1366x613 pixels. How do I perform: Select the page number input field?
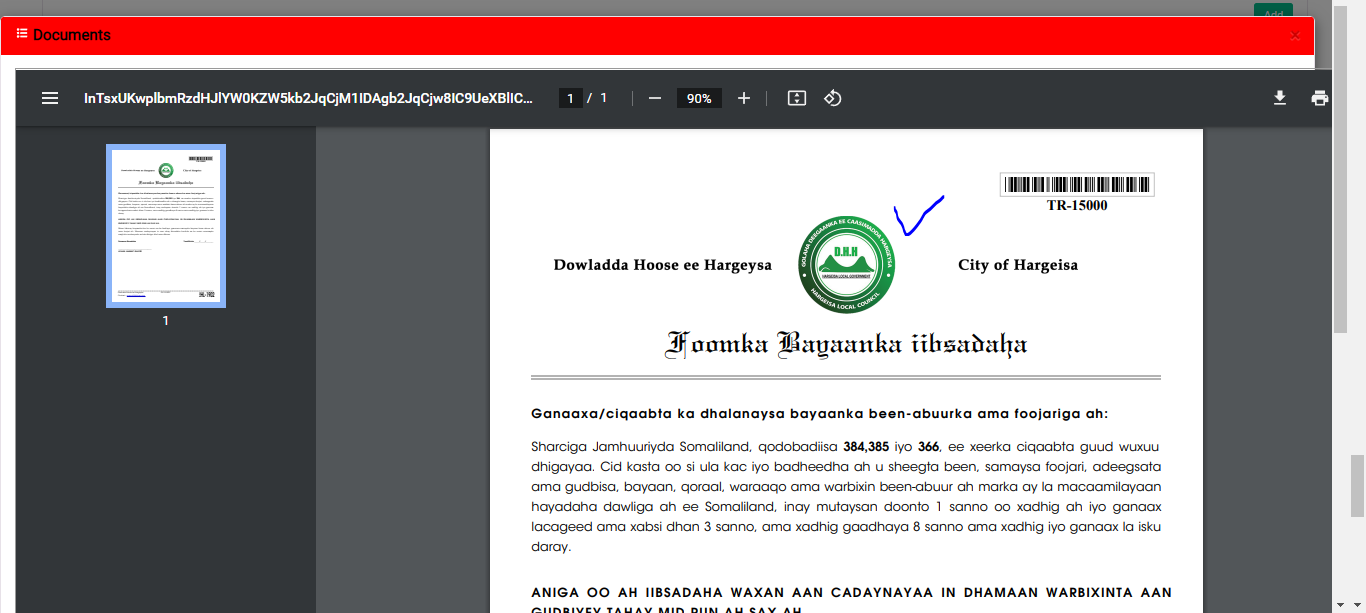tap(570, 98)
